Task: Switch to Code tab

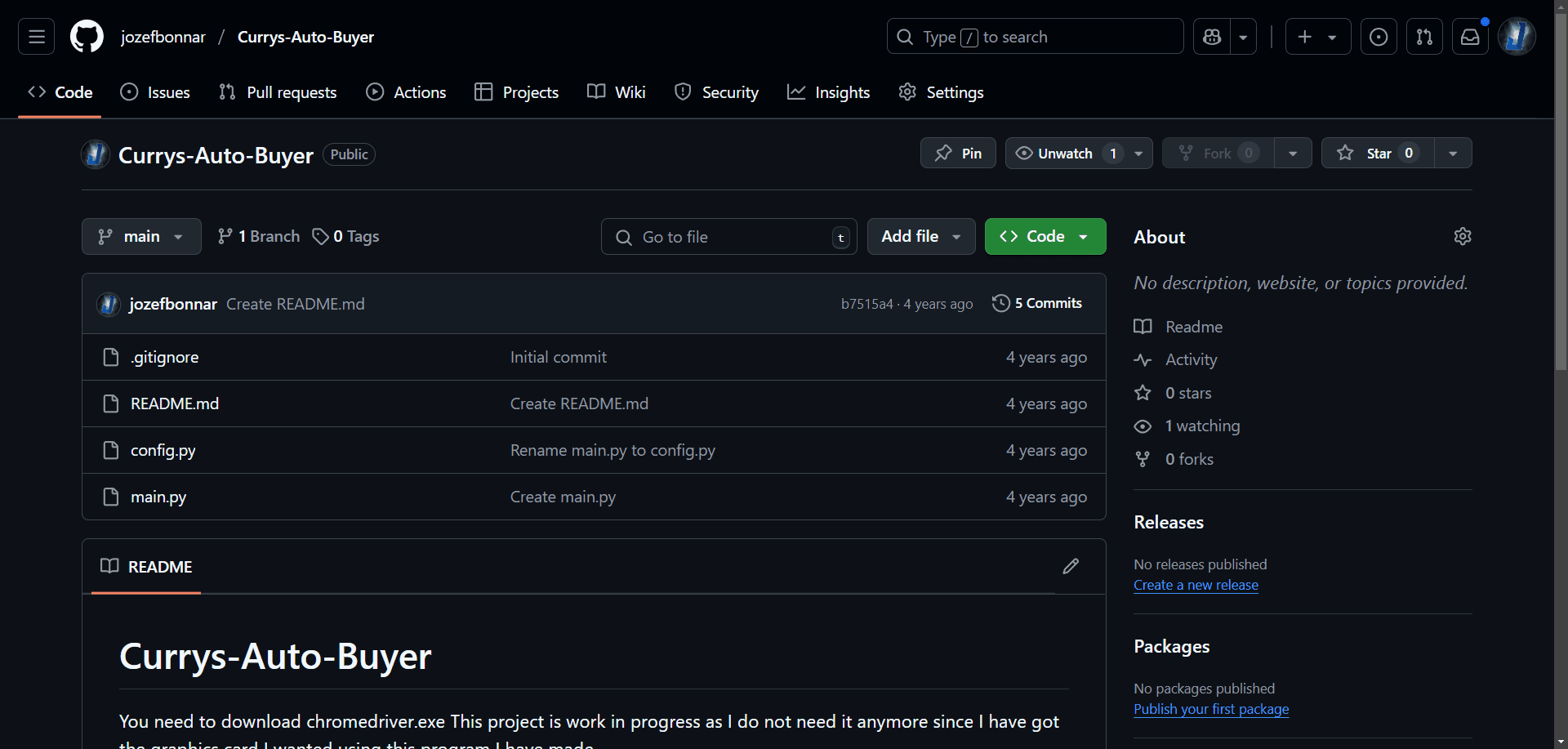Action: pyautogui.click(x=60, y=92)
